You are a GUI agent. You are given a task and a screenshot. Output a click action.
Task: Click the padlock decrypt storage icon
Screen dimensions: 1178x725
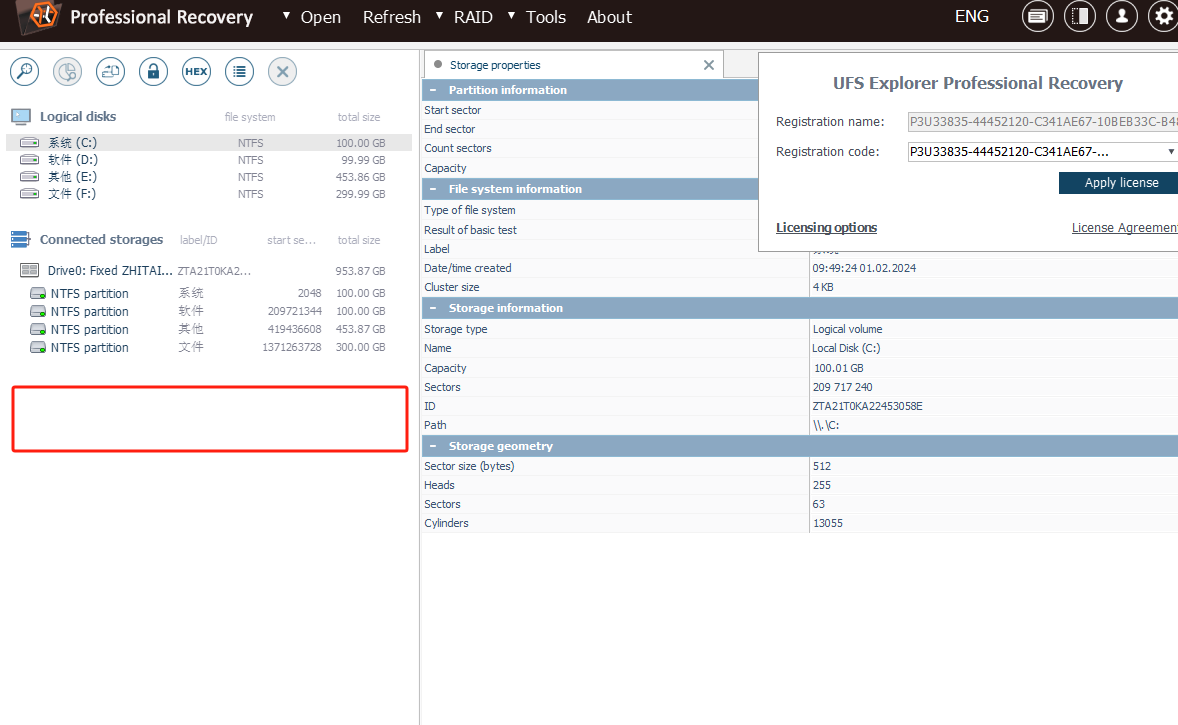pyautogui.click(x=153, y=71)
